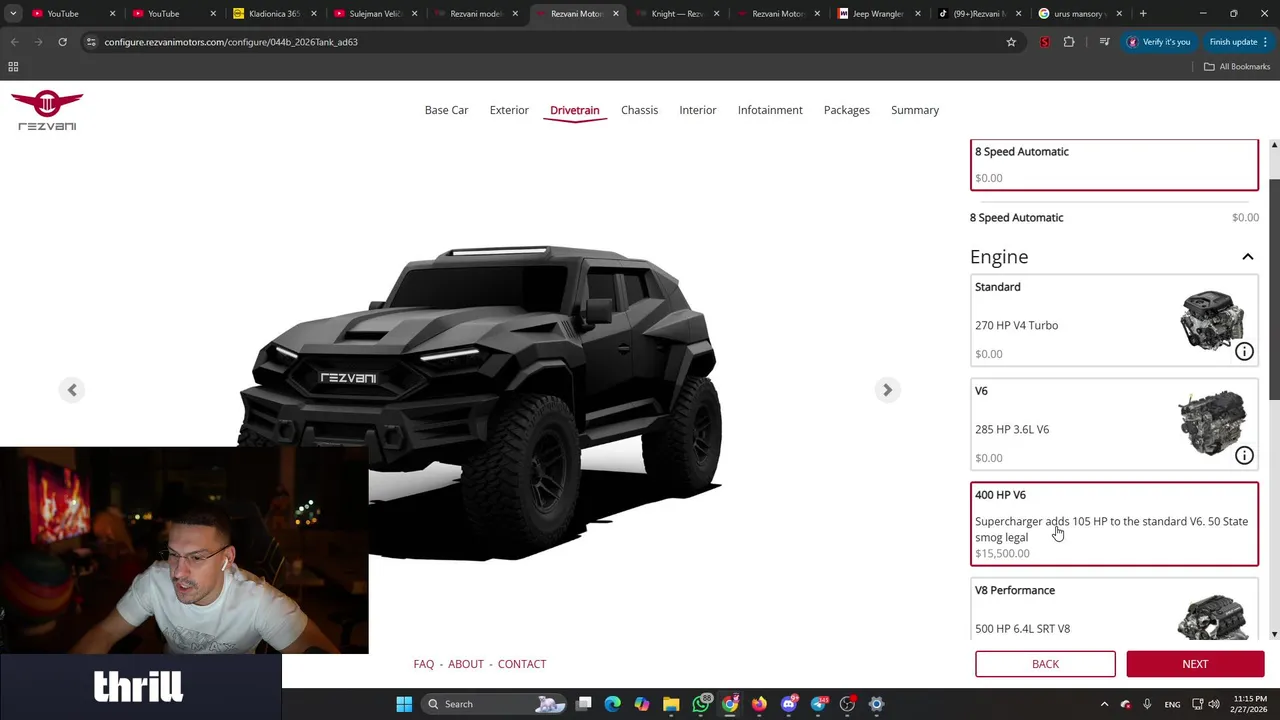Select the V8 Performance 500 HP engine
Image resolution: width=1280 pixels, height=720 pixels.
click(1114, 608)
